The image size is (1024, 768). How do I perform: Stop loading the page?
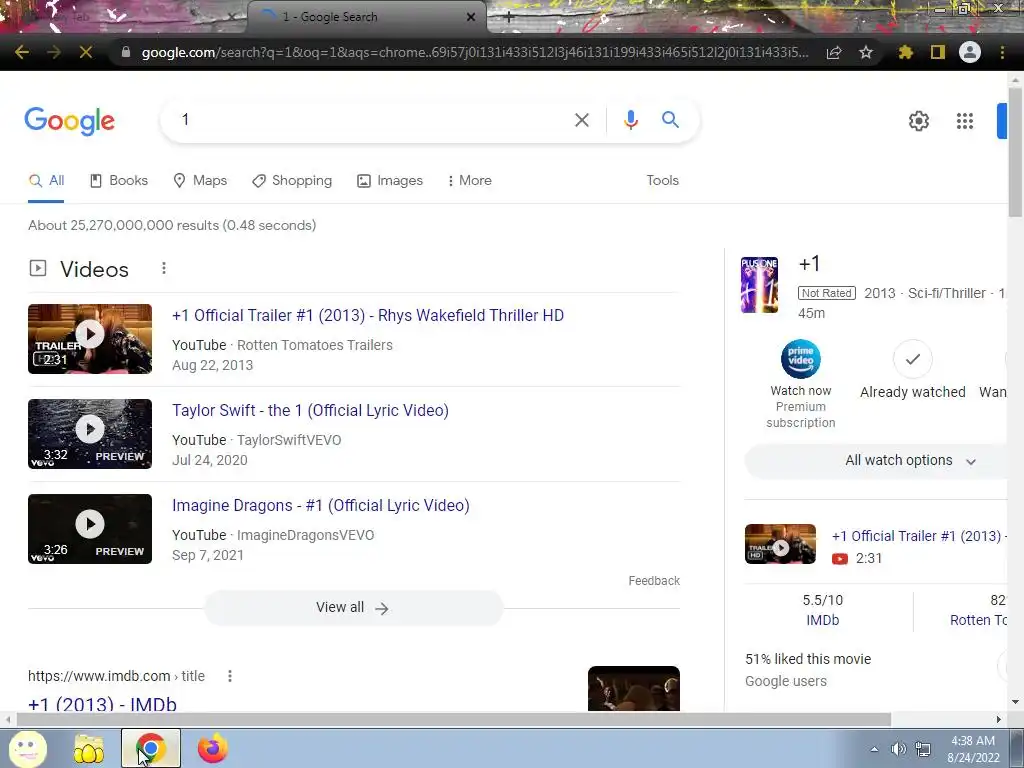coord(86,52)
